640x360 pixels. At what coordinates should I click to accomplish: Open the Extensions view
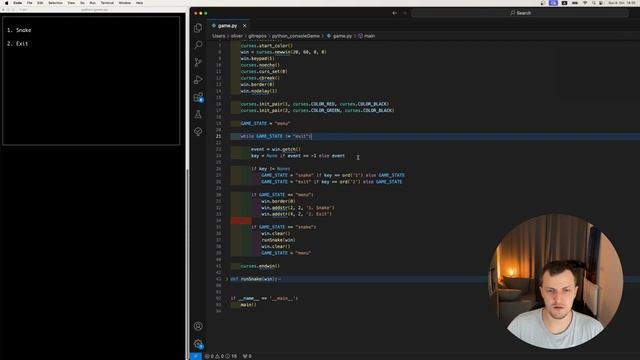coord(198,97)
